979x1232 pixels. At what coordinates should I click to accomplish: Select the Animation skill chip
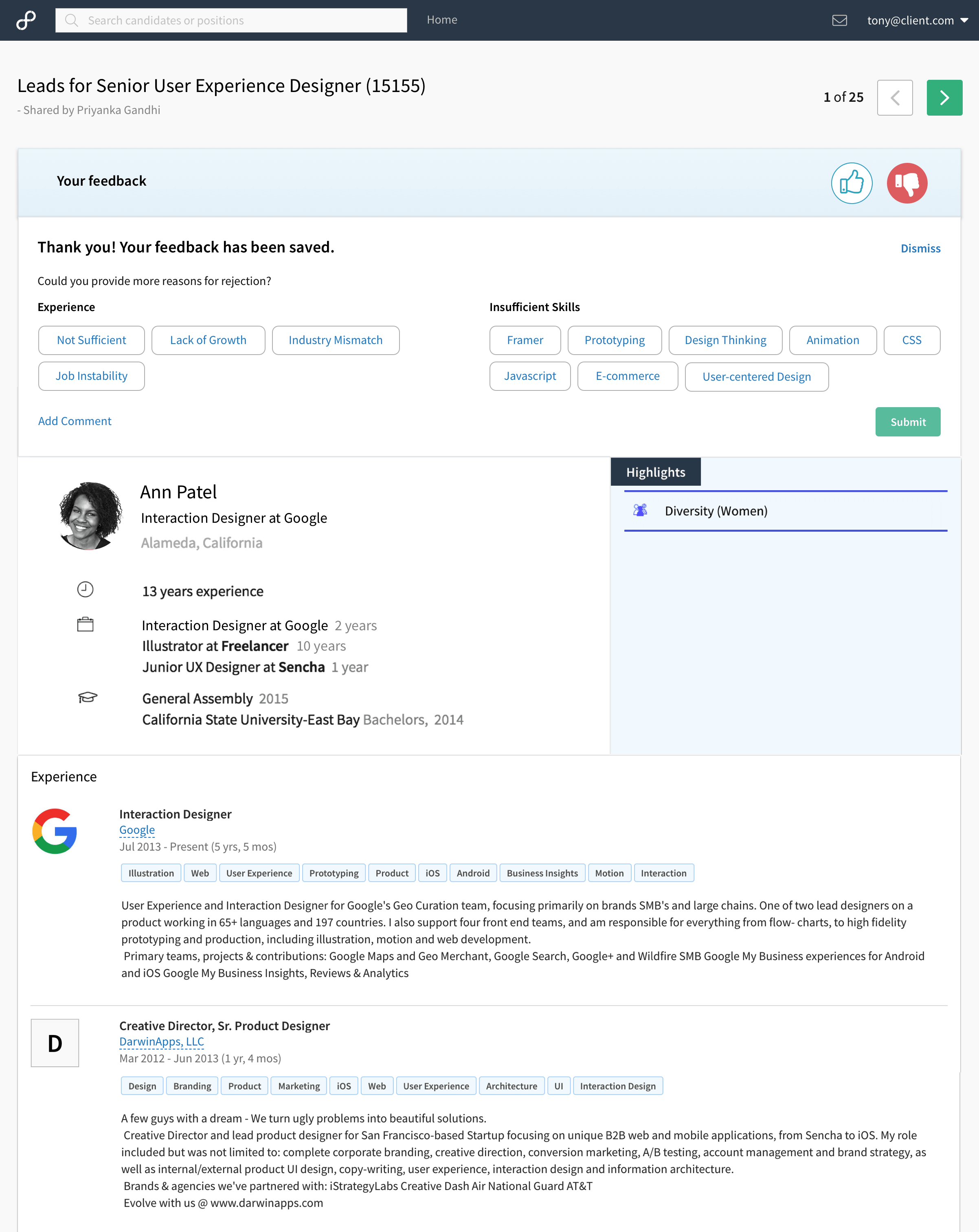[833, 340]
